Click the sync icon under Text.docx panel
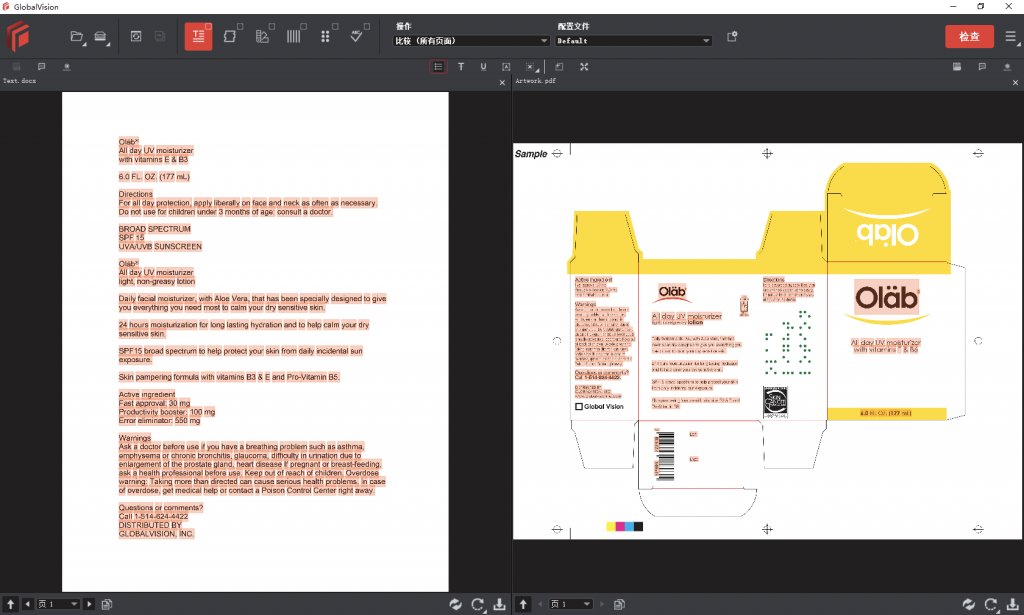The height and width of the screenshot is (615, 1024). (x=455, y=605)
